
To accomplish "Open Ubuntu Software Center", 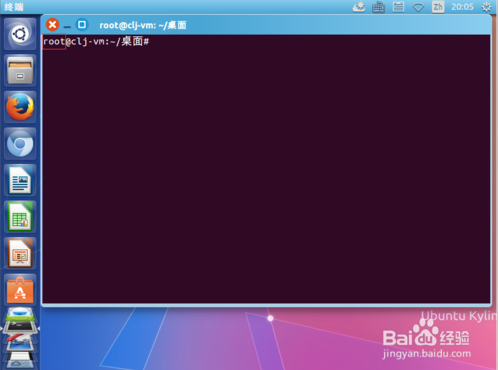I will click(x=20, y=290).
